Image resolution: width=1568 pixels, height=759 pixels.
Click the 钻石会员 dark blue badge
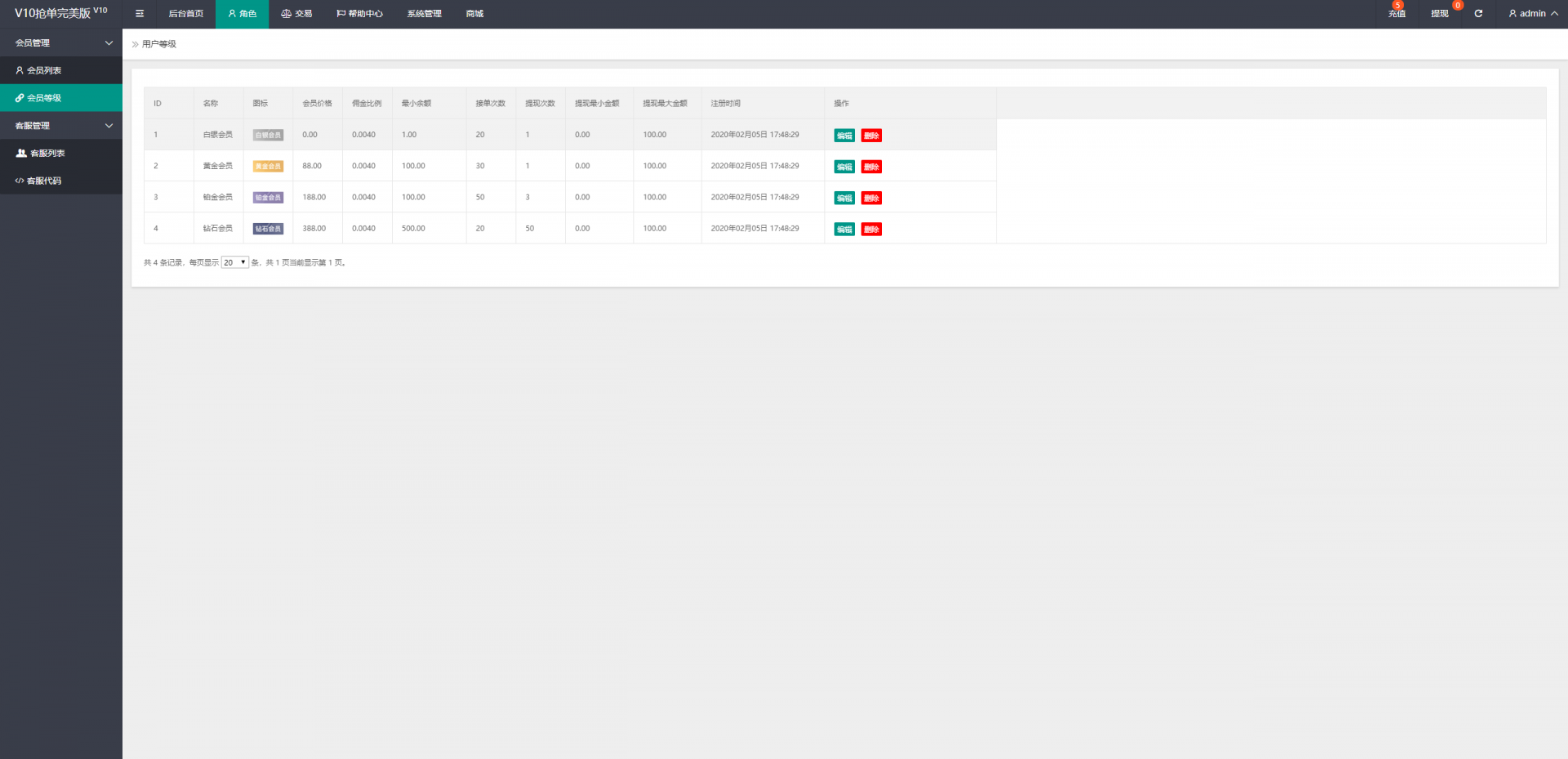[268, 229]
